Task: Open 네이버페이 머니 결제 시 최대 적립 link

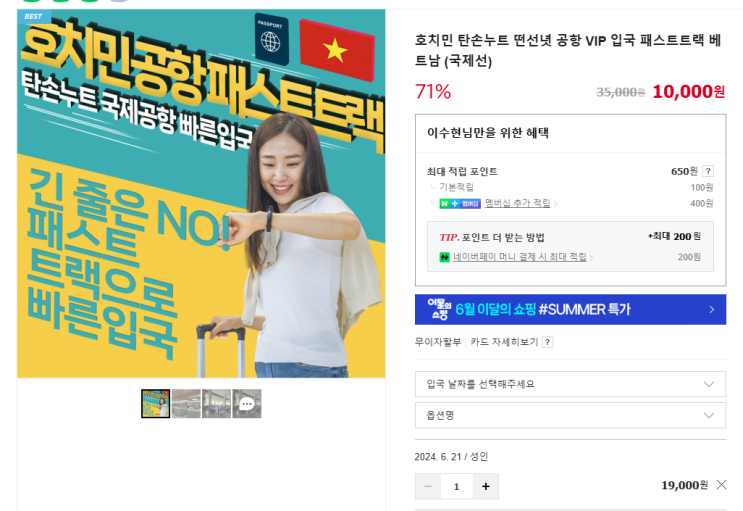Action: click(519, 257)
